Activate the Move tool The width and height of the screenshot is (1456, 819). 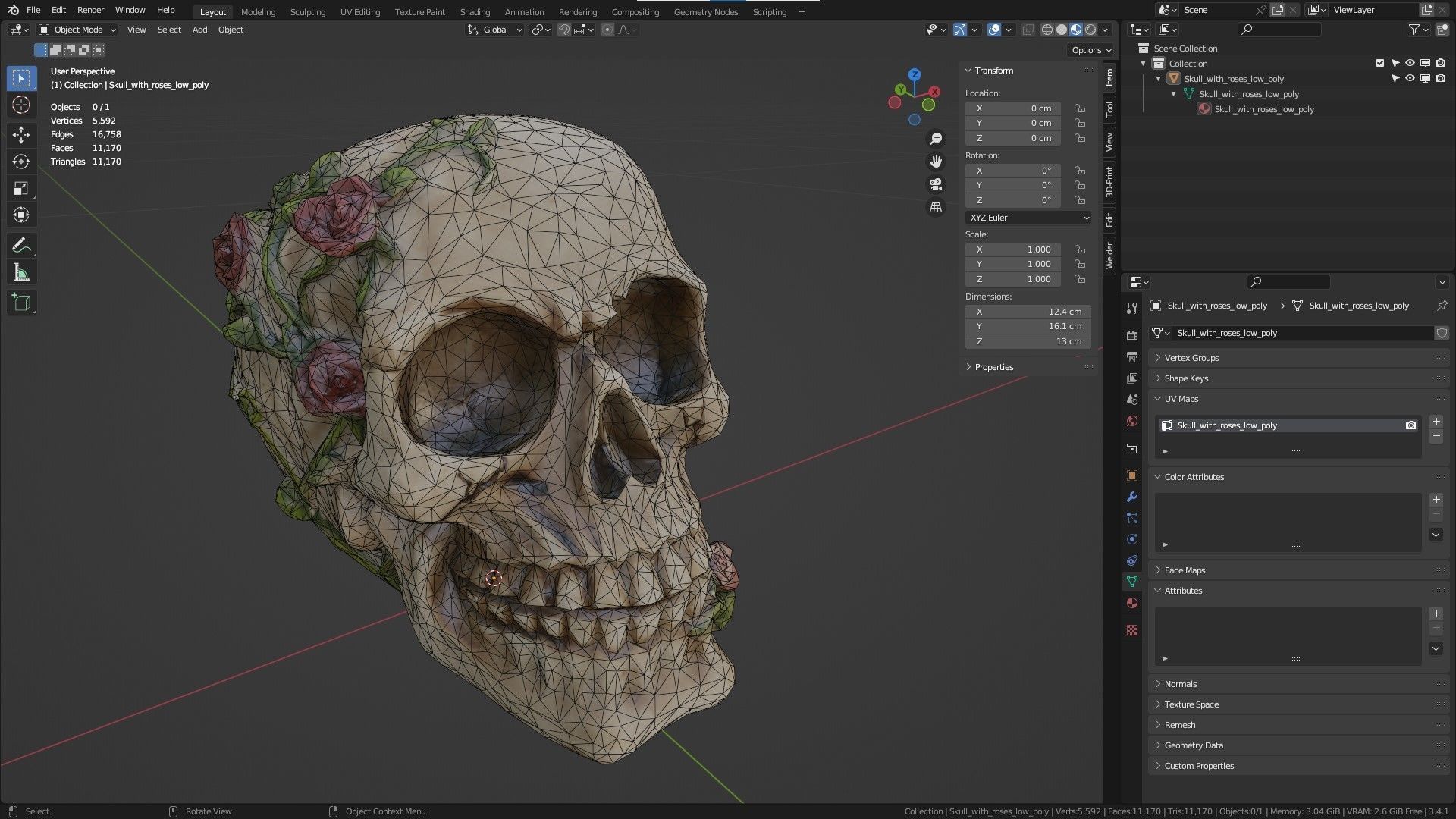pos(21,135)
